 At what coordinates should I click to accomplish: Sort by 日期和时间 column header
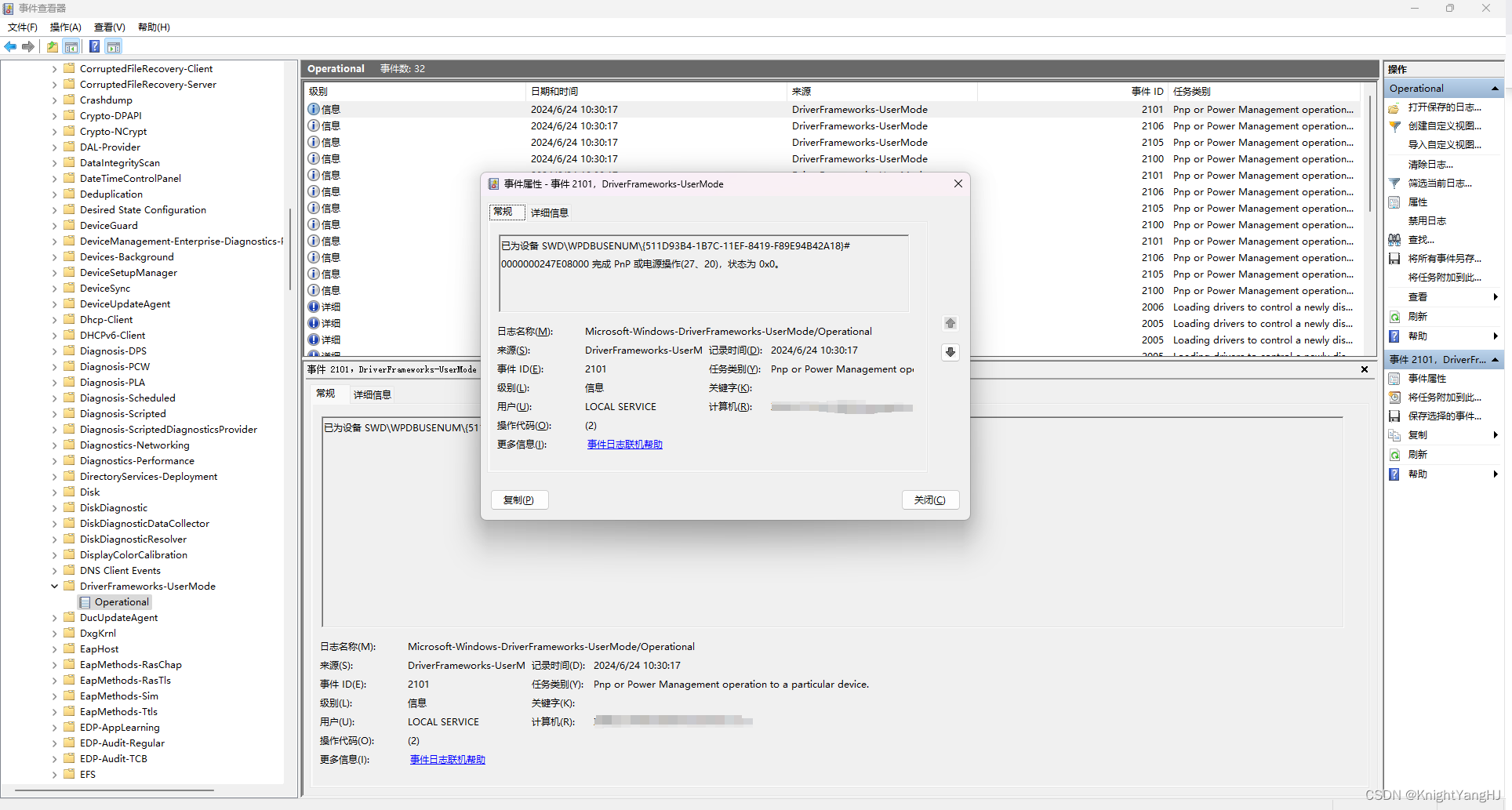[656, 92]
